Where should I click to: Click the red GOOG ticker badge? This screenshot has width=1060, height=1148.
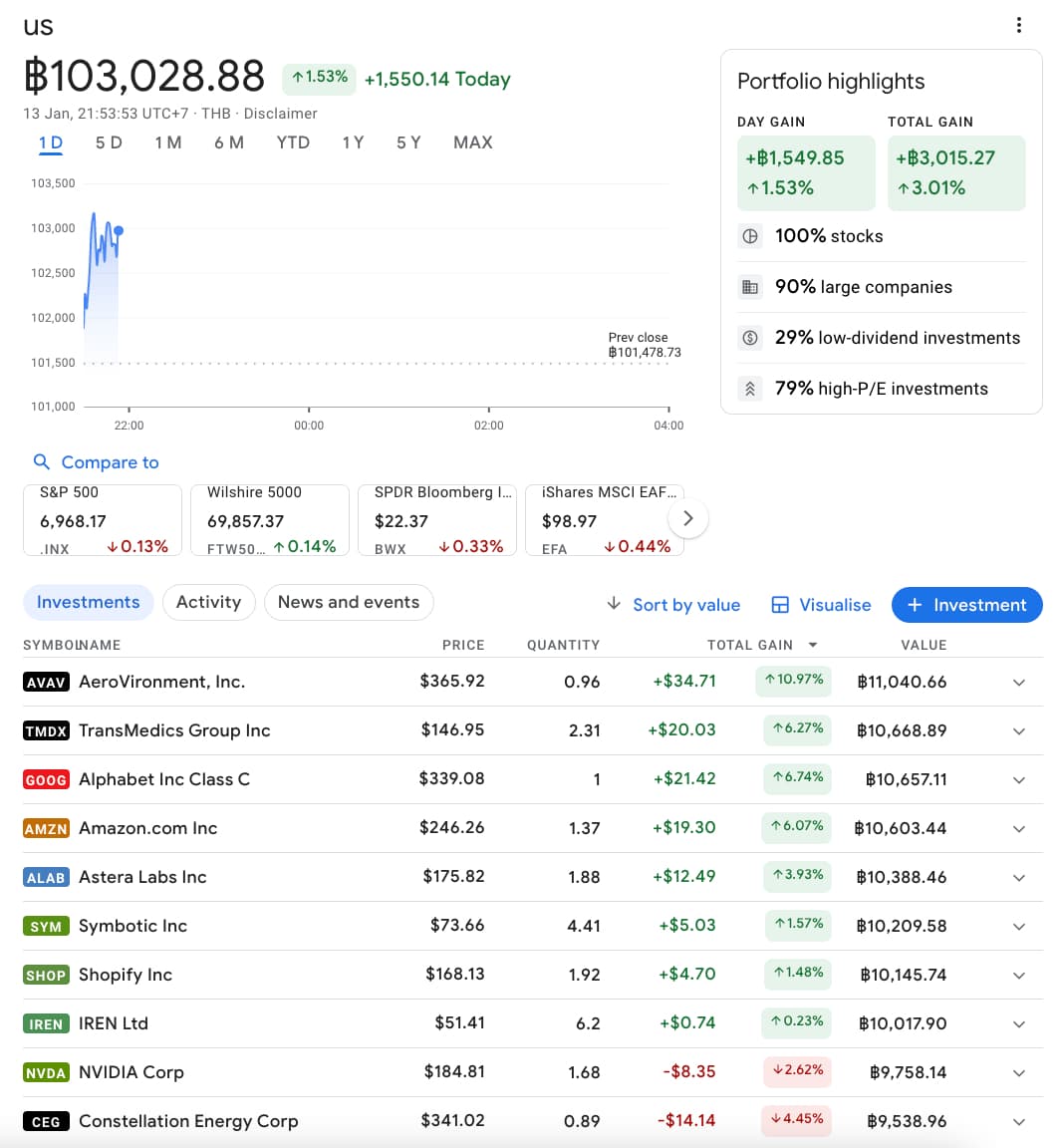pos(46,779)
